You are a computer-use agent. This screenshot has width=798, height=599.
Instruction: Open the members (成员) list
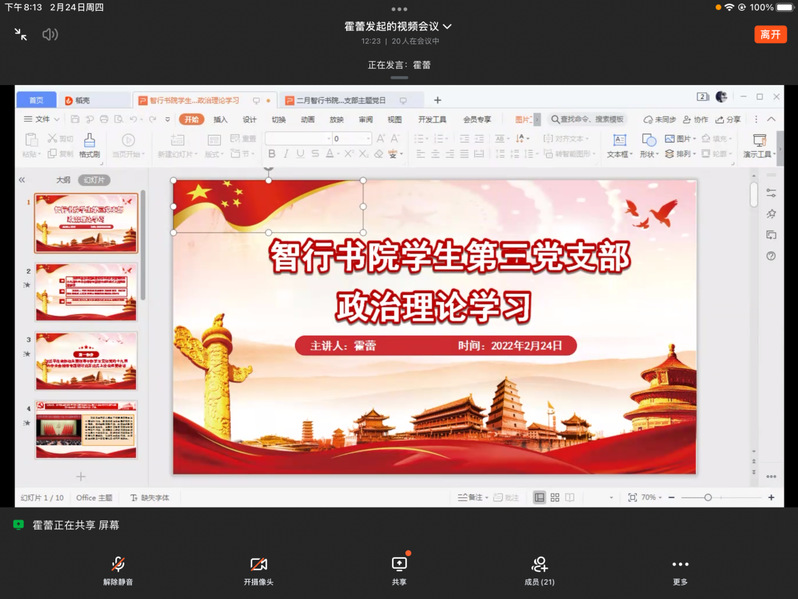[539, 566]
